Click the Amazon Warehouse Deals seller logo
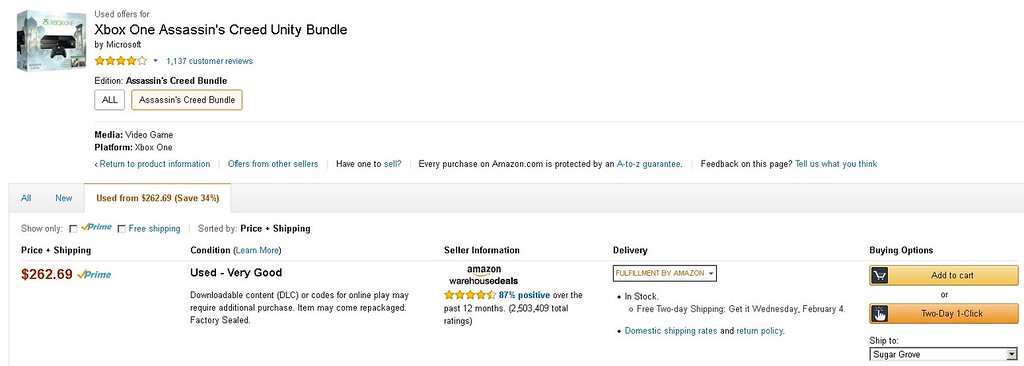Image resolution: width=1024 pixels, height=366 pixels. [484, 275]
